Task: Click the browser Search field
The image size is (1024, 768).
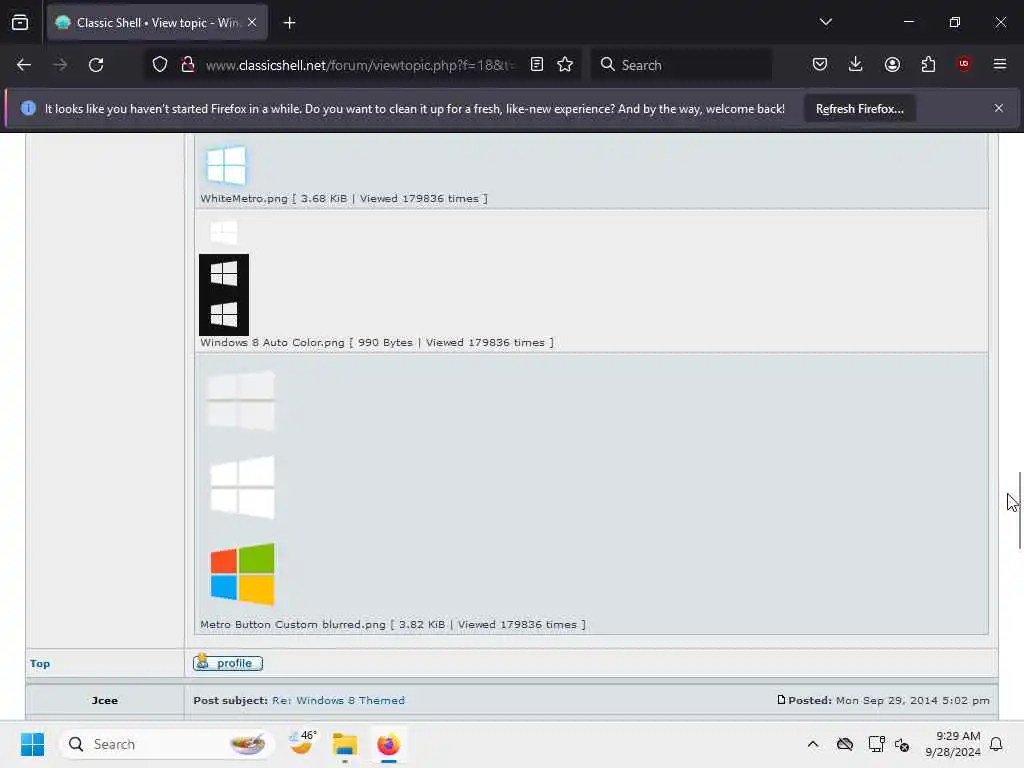Action: click(681, 65)
